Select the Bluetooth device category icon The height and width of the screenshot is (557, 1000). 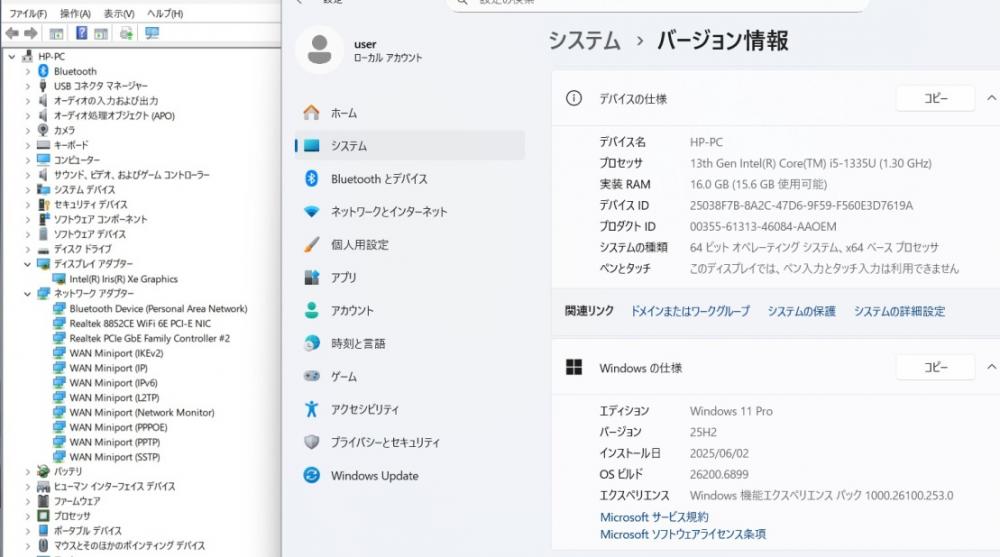pyautogui.click(x=43, y=71)
